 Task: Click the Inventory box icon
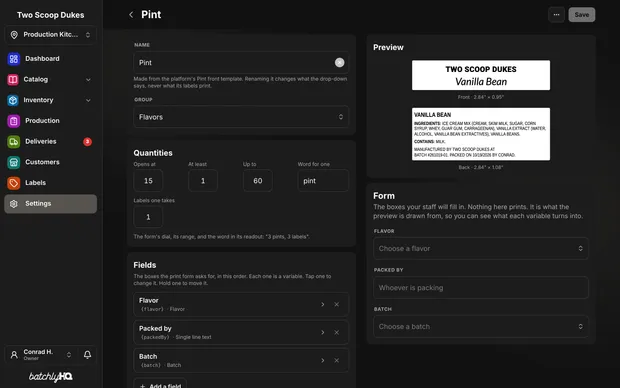pyautogui.click(x=13, y=100)
